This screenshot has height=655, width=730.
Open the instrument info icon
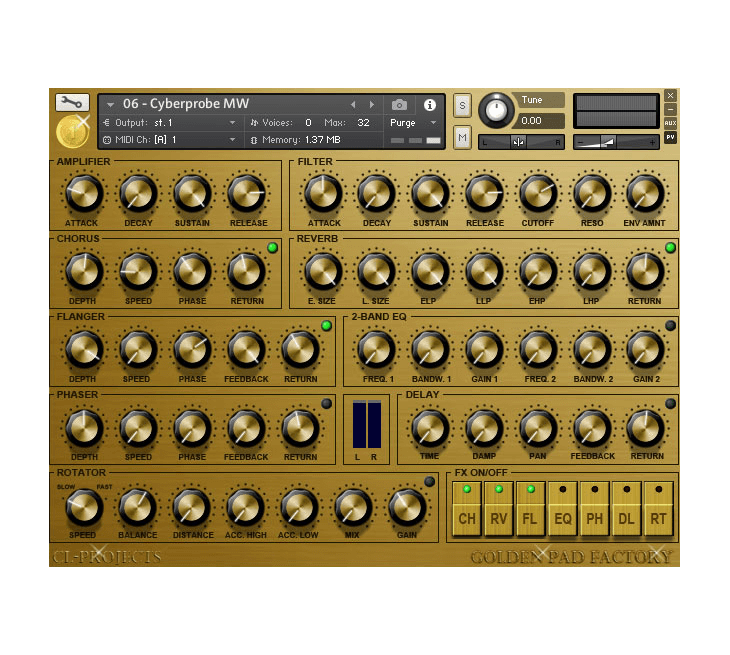(429, 105)
